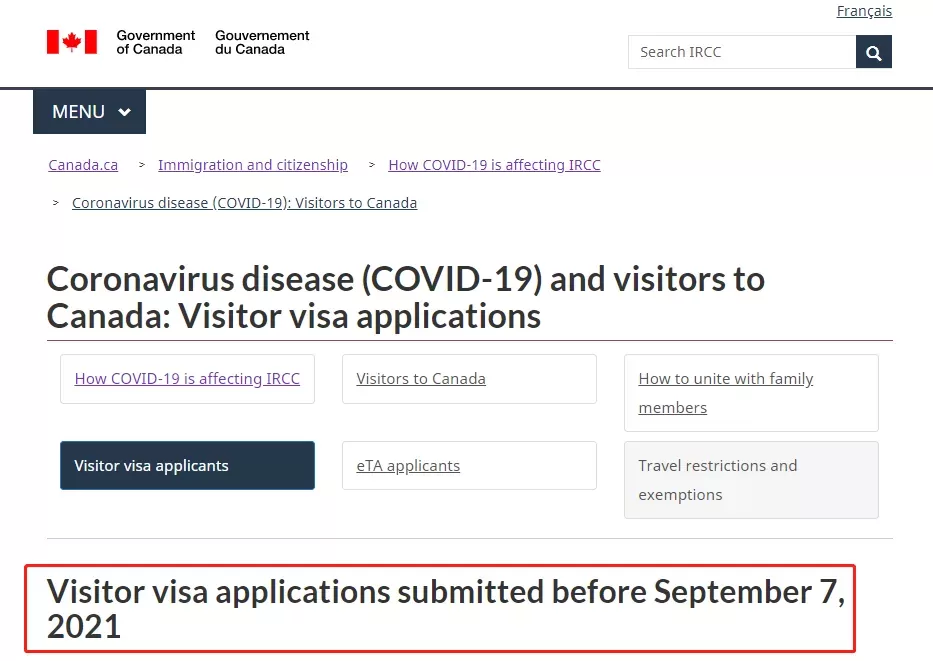The width and height of the screenshot is (933, 661).
Task: Click the Government of Canada wordmark text
Action: [155, 42]
